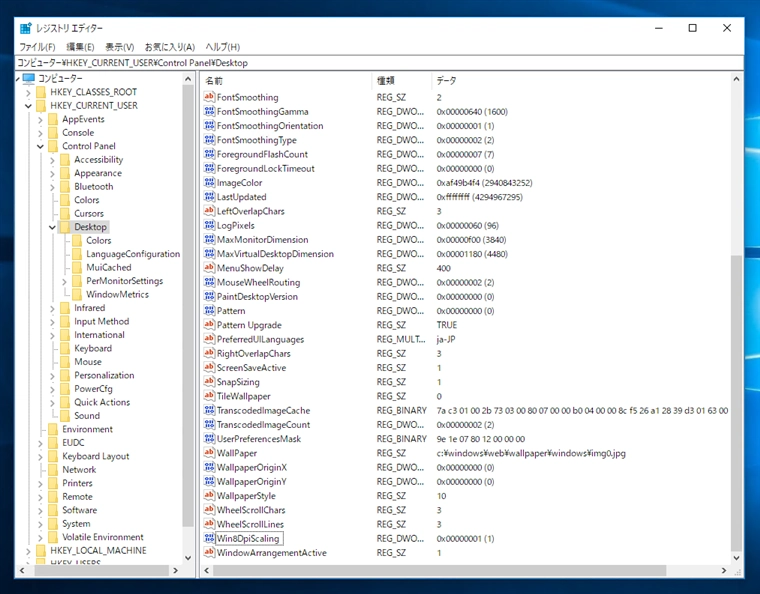760x594 pixels.
Task: Click the FontSmoothingGamma DWORD icon
Action: click(209, 111)
